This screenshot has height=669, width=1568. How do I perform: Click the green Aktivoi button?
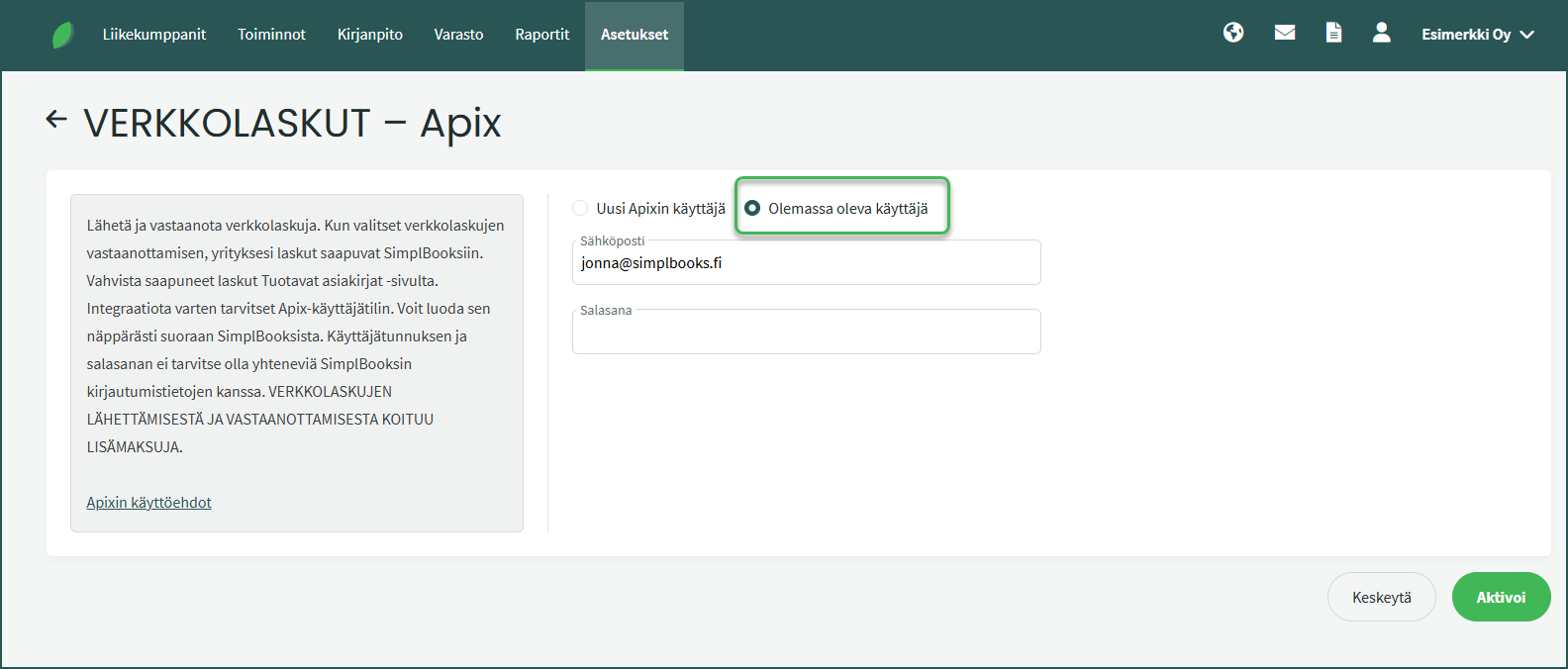[1500, 598]
